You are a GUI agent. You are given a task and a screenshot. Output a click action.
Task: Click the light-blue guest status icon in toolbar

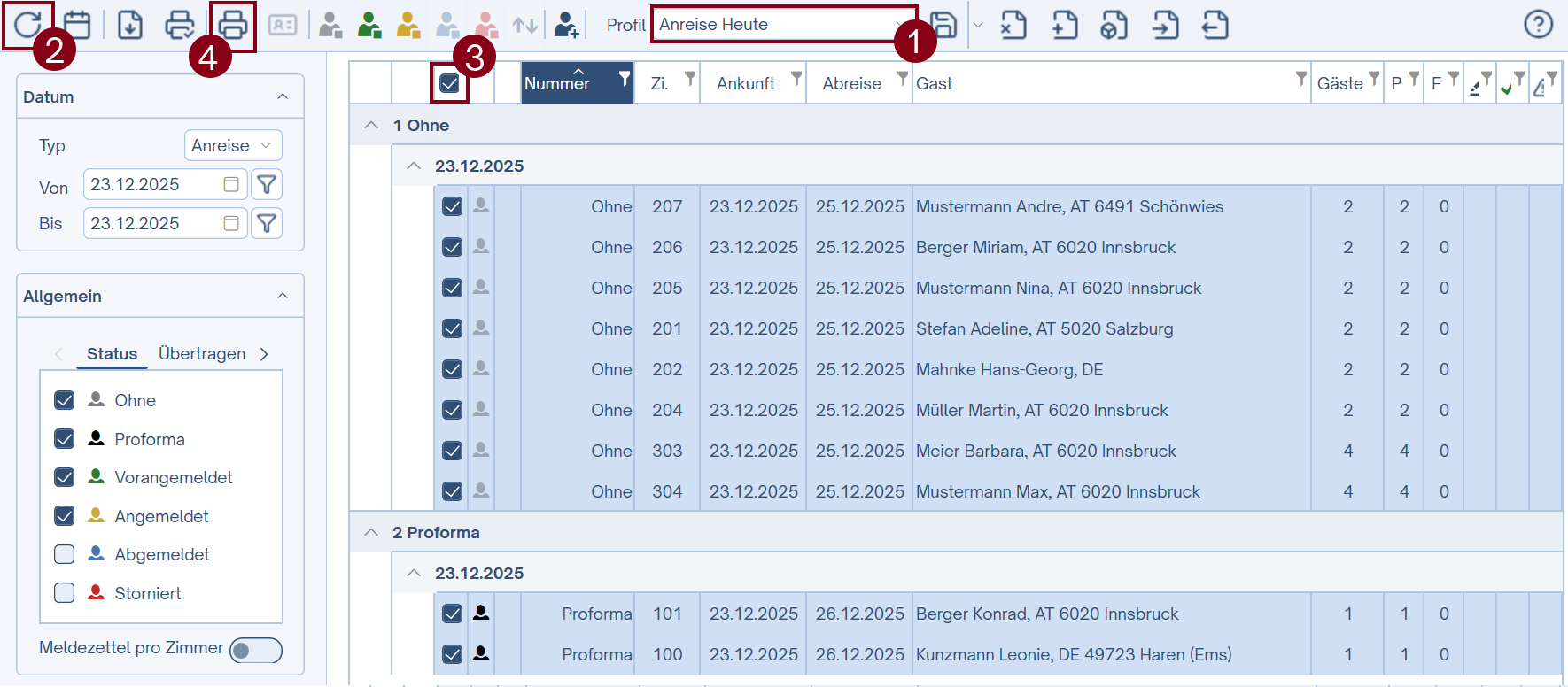pyautogui.click(x=447, y=25)
